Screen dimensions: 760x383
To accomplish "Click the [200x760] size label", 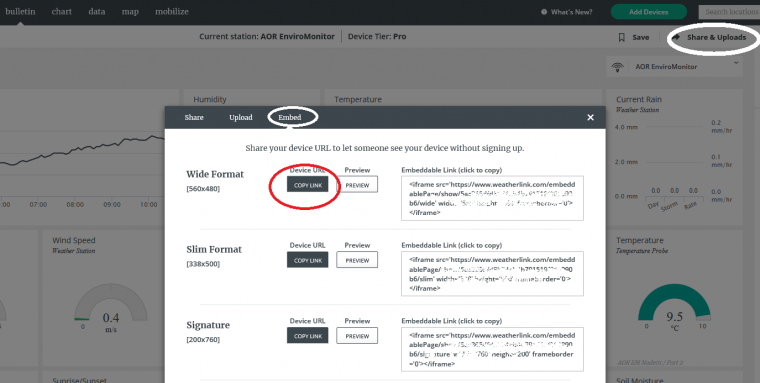I will point(203,340).
